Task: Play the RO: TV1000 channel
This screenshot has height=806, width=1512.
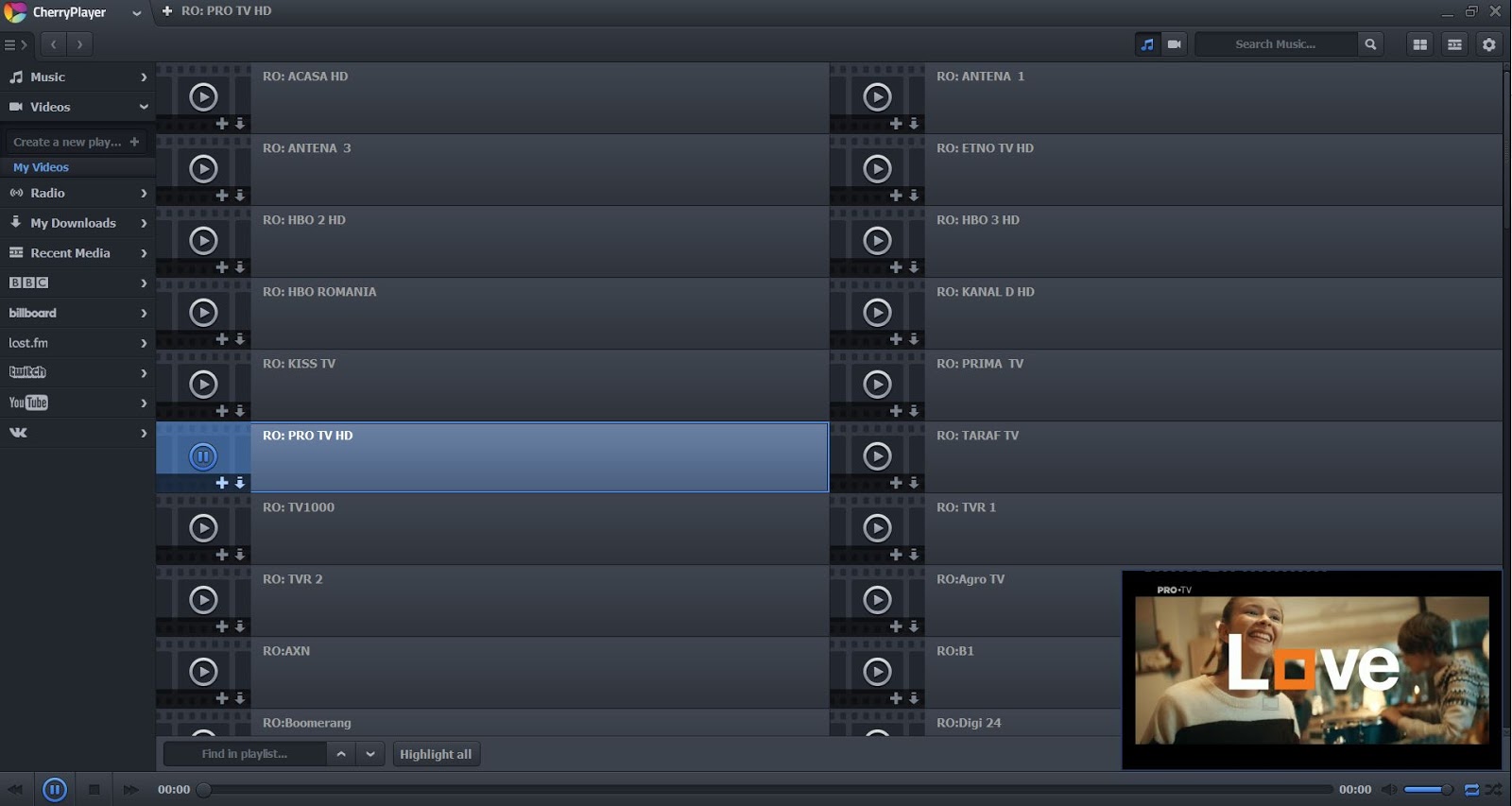Action: click(x=203, y=528)
